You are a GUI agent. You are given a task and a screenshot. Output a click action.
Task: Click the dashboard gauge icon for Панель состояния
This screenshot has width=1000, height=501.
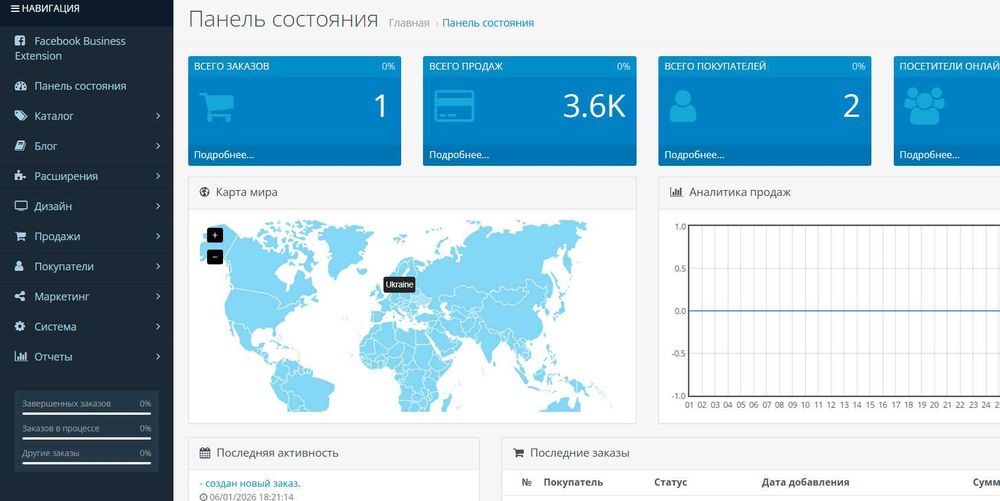pyautogui.click(x=20, y=86)
